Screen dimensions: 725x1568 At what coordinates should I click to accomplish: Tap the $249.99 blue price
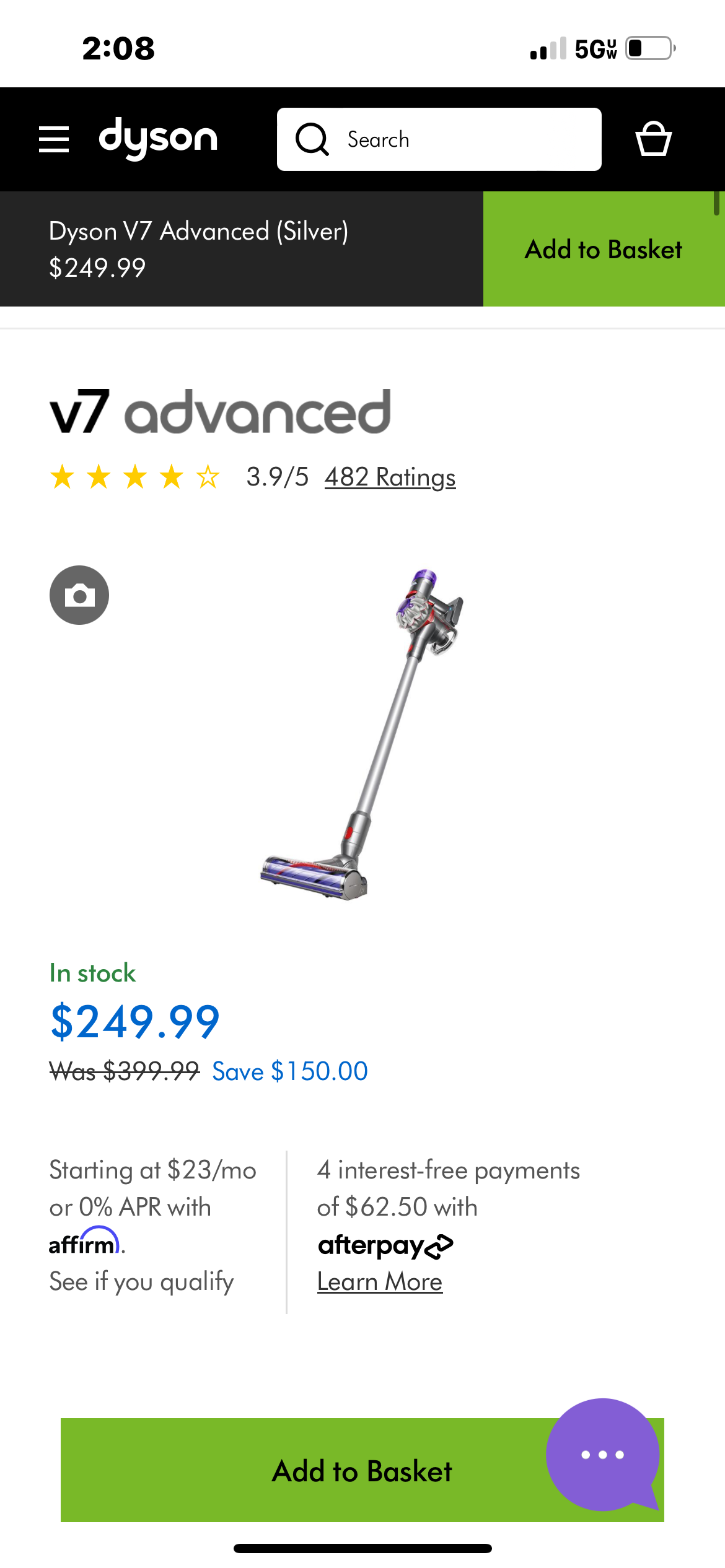tap(134, 1022)
